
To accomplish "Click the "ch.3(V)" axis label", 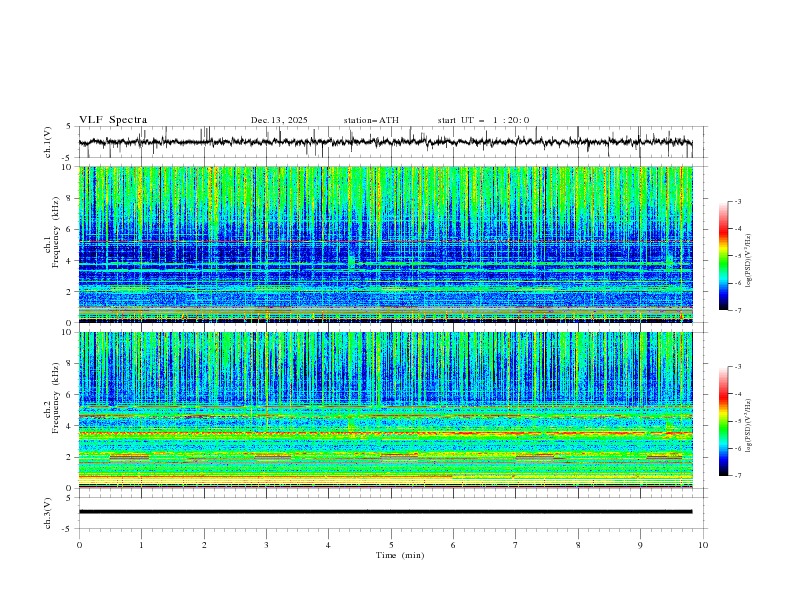I will point(48,513).
